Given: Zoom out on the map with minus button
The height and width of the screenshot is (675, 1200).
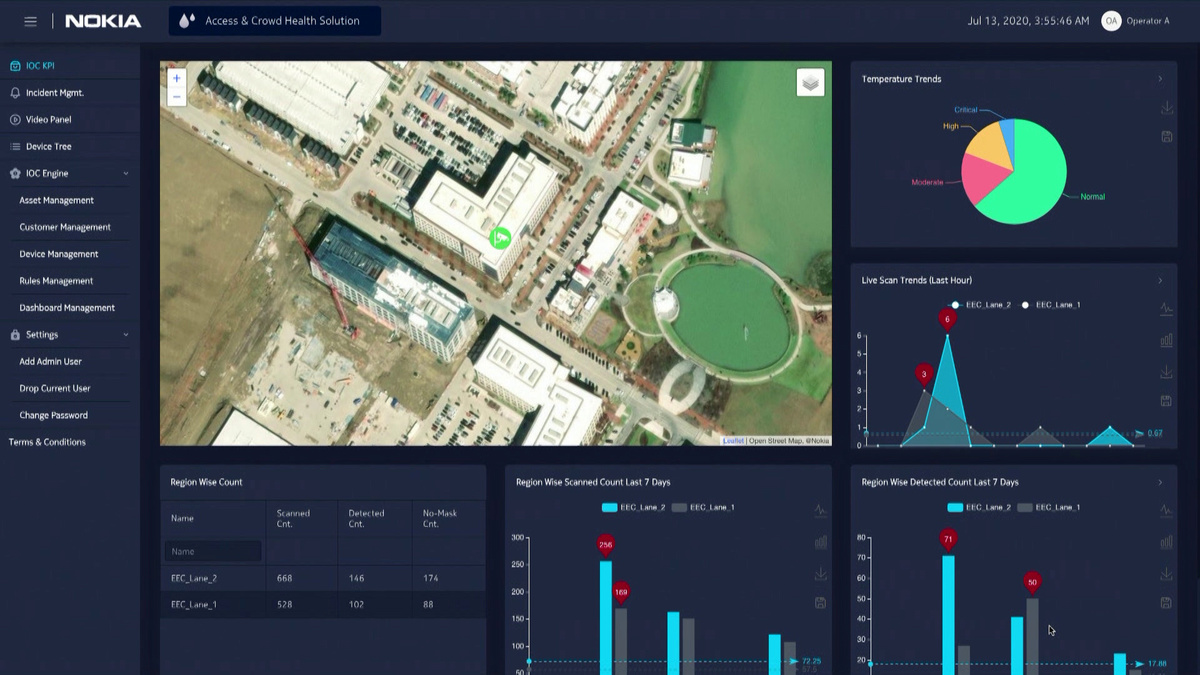Looking at the screenshot, I should pos(177,97).
